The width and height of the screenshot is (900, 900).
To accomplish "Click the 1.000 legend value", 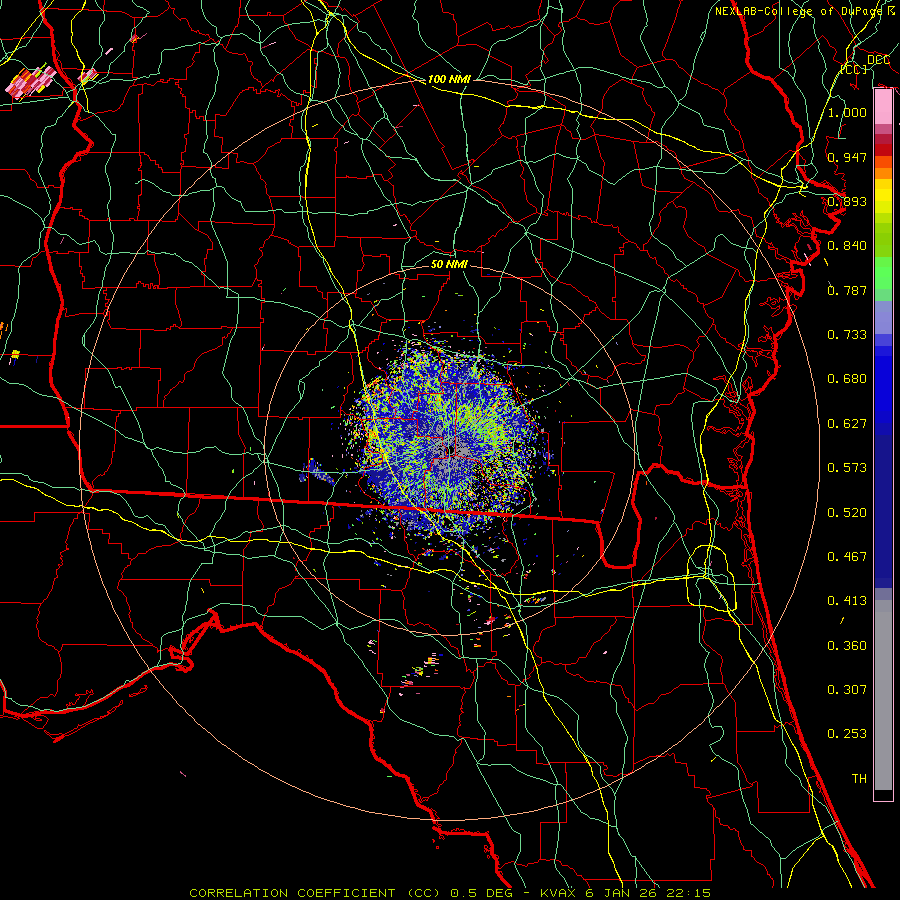I will point(847,112).
